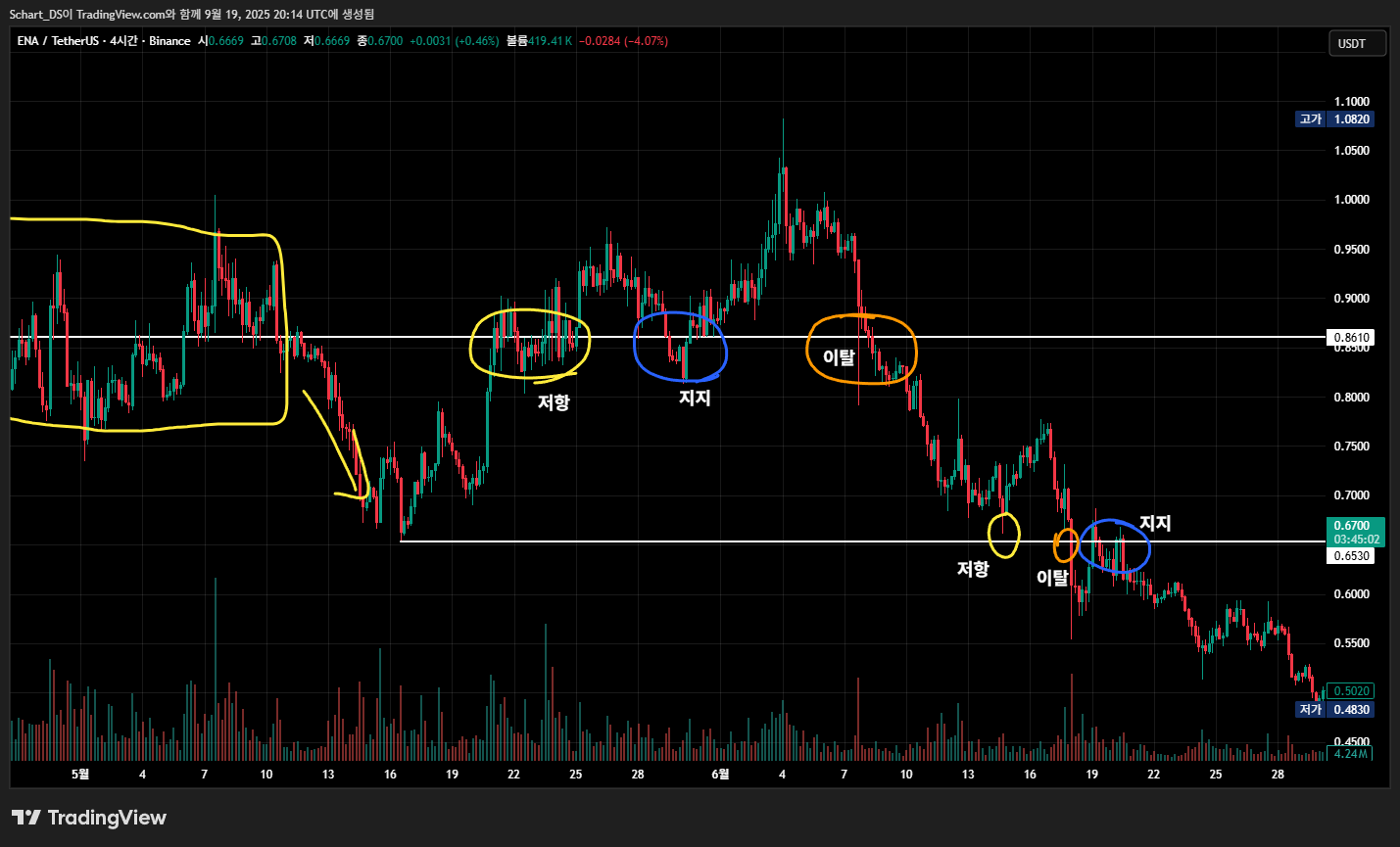Viewport: 1400px width, 847px height.
Task: Click the 0.5020 price tag
Action: 1351,691
